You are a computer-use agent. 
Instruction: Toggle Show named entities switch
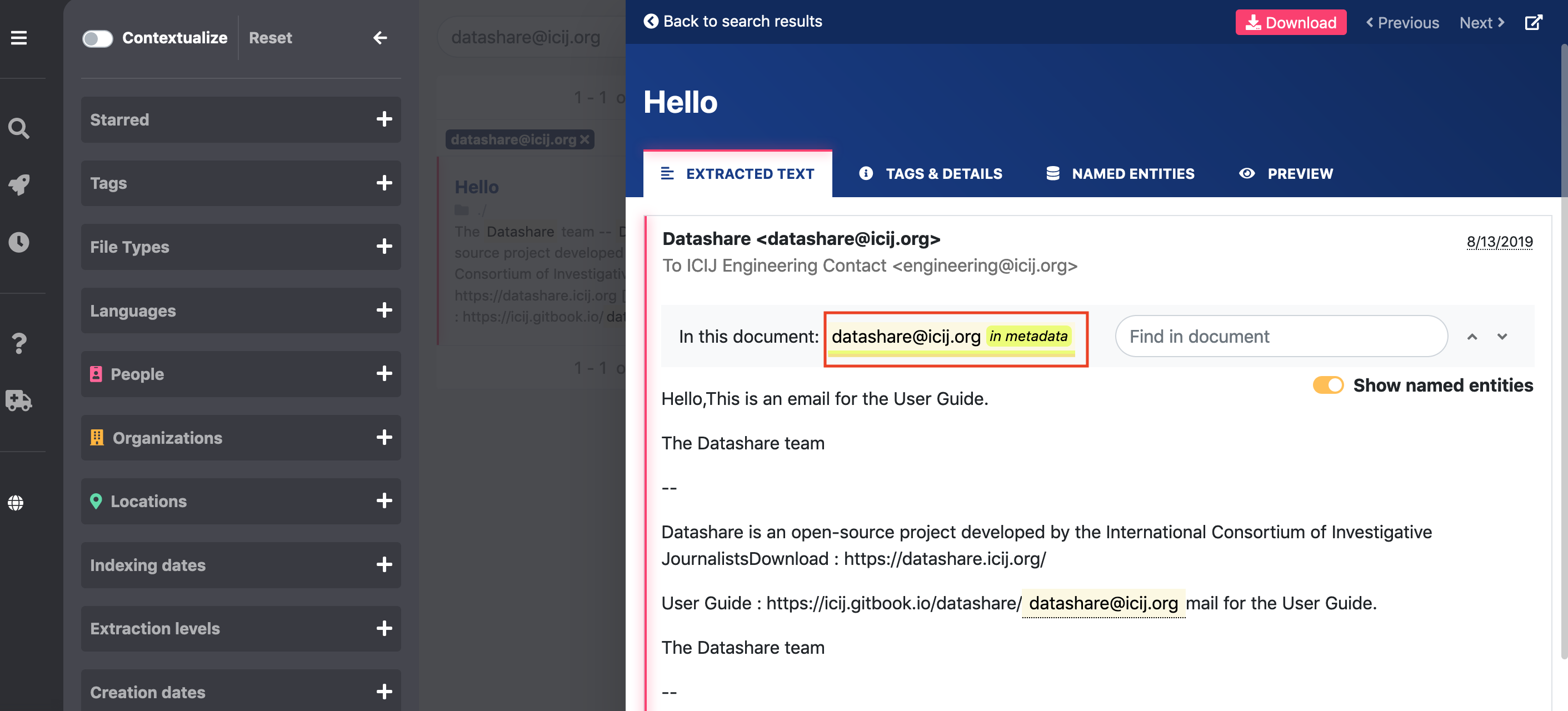1327,385
